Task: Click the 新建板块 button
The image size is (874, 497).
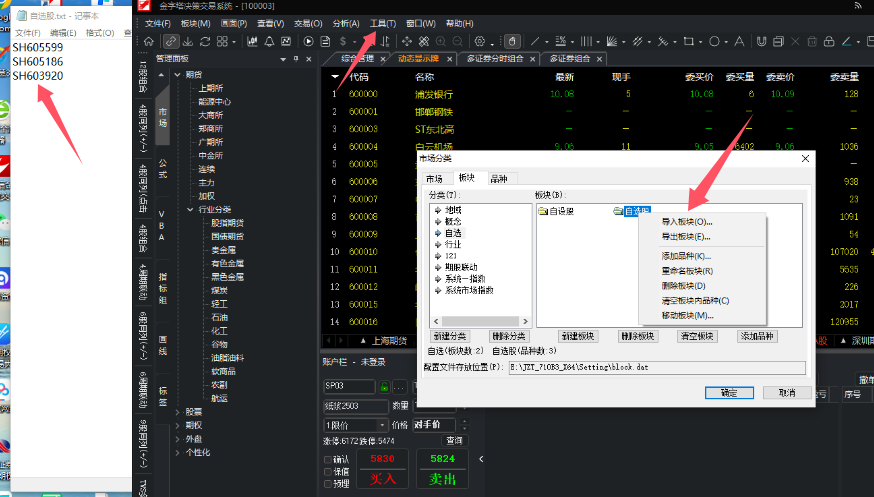Action: (x=577, y=336)
